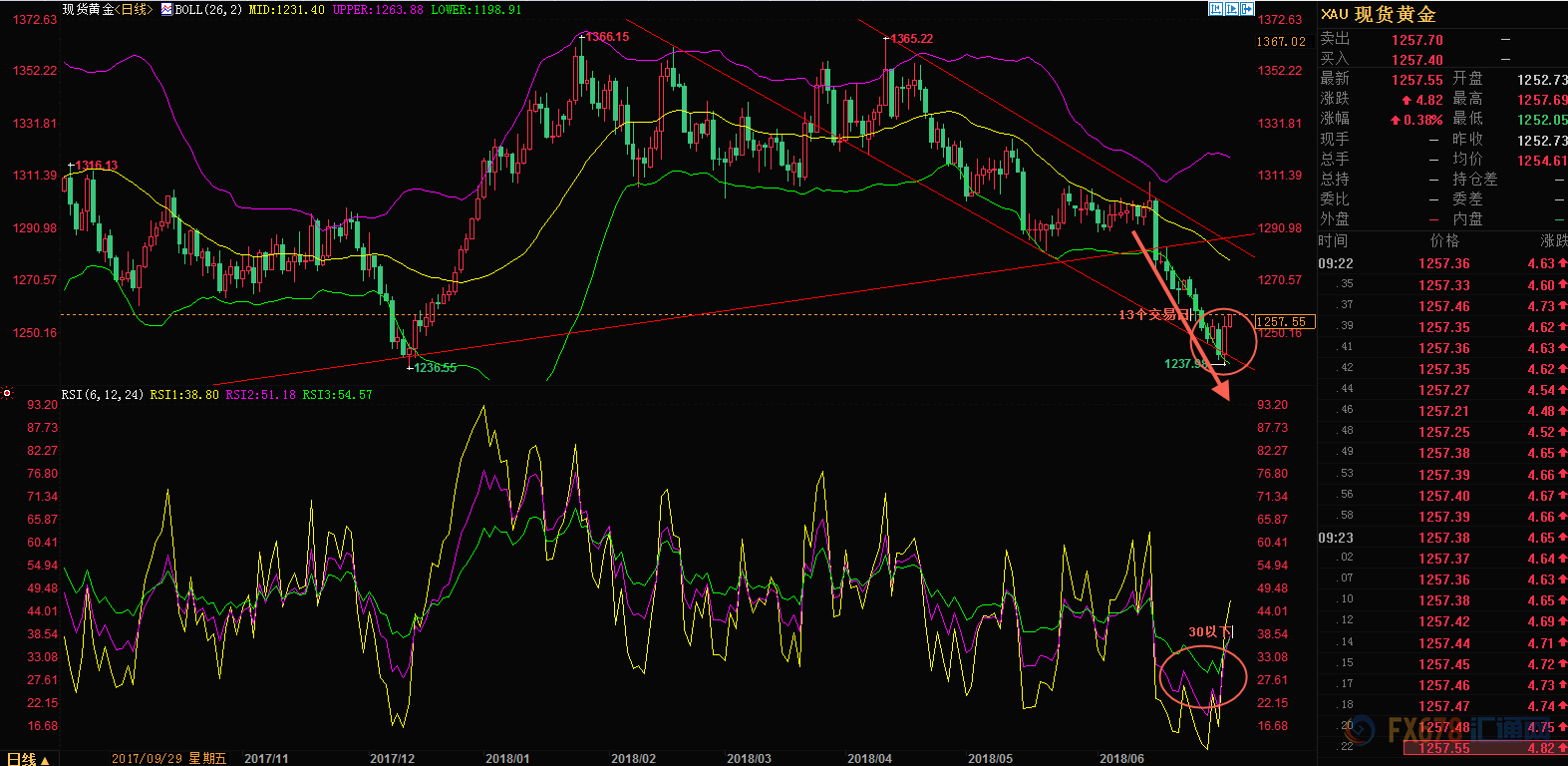Click the RSI3:54.57 value
The width and height of the screenshot is (1568, 766).
click(337, 395)
